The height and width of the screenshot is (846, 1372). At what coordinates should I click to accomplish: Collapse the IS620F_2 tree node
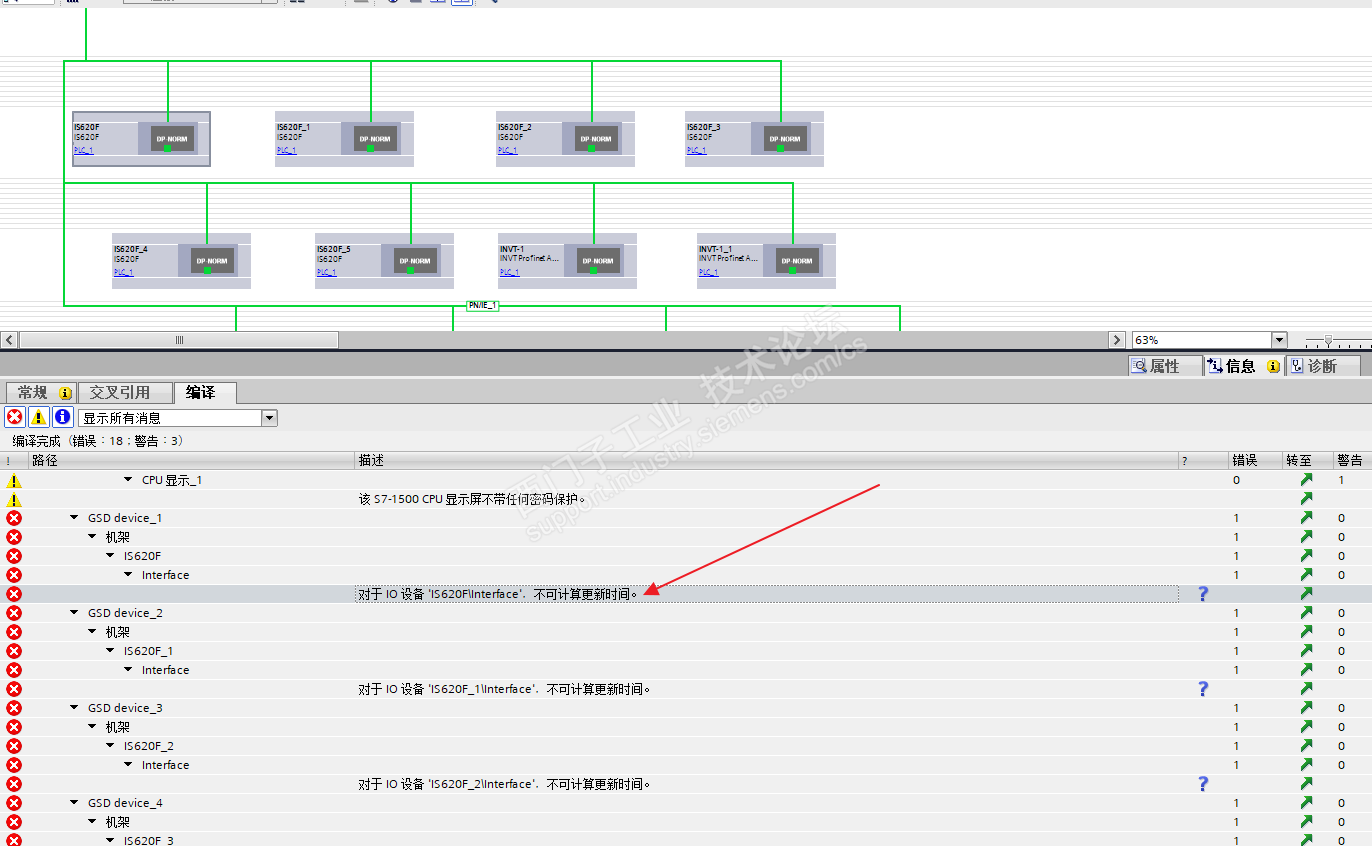111,746
